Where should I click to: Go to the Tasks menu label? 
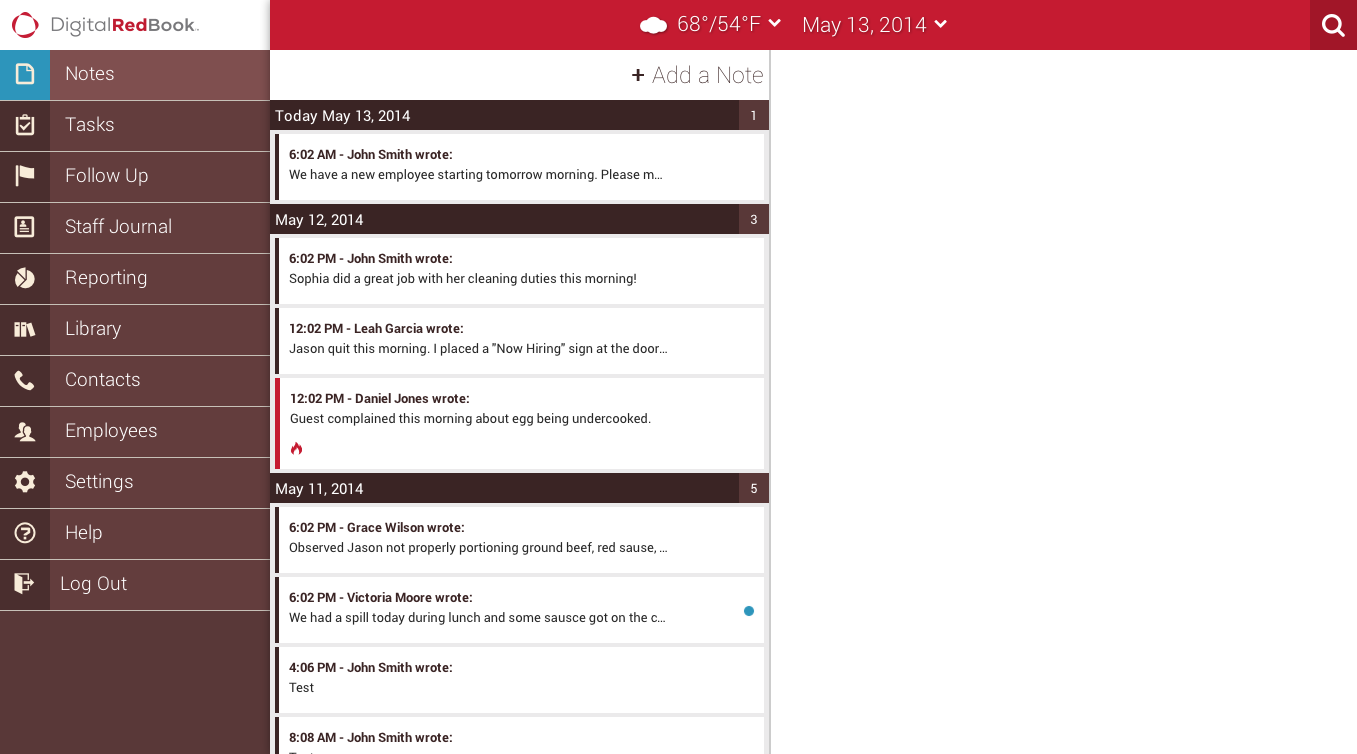(x=90, y=125)
